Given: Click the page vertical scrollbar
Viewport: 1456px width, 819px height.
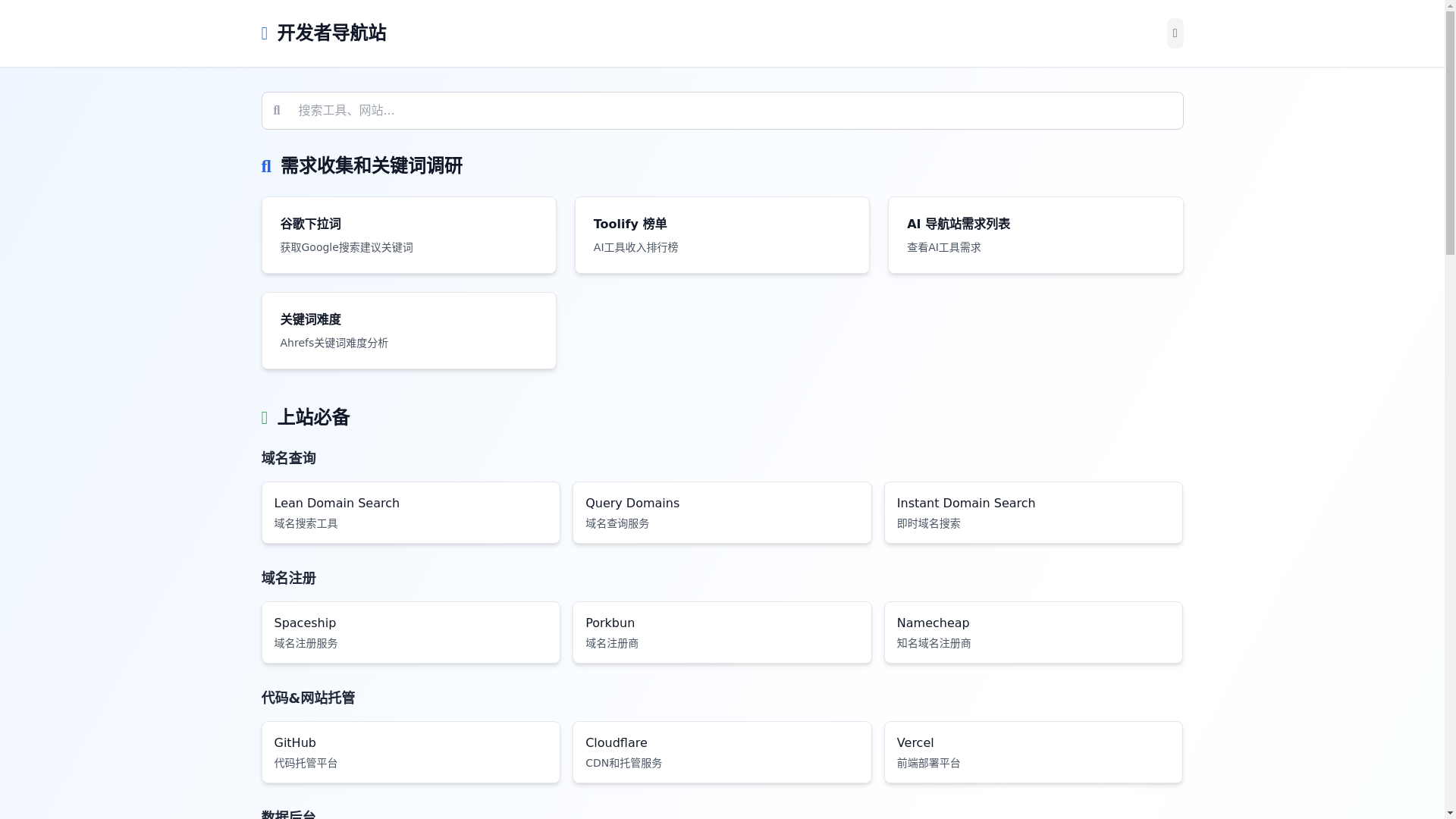Looking at the screenshot, I should (1450, 409).
